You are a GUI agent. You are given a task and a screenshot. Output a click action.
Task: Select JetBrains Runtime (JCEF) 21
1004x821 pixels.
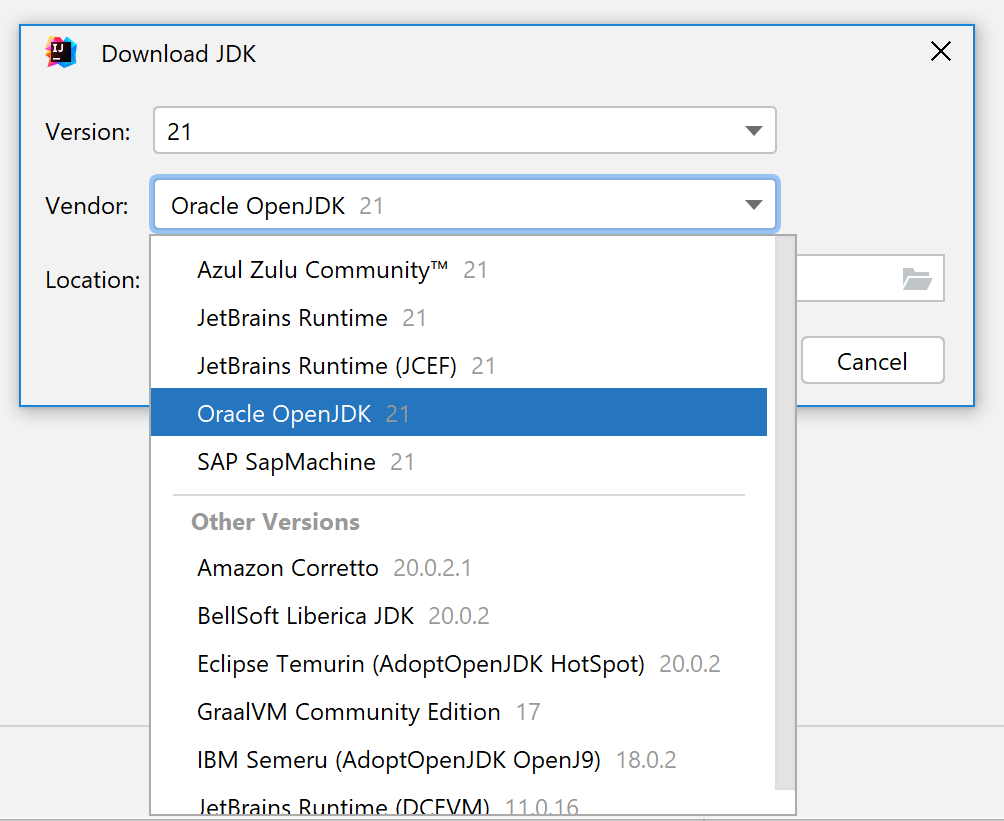pos(458,366)
